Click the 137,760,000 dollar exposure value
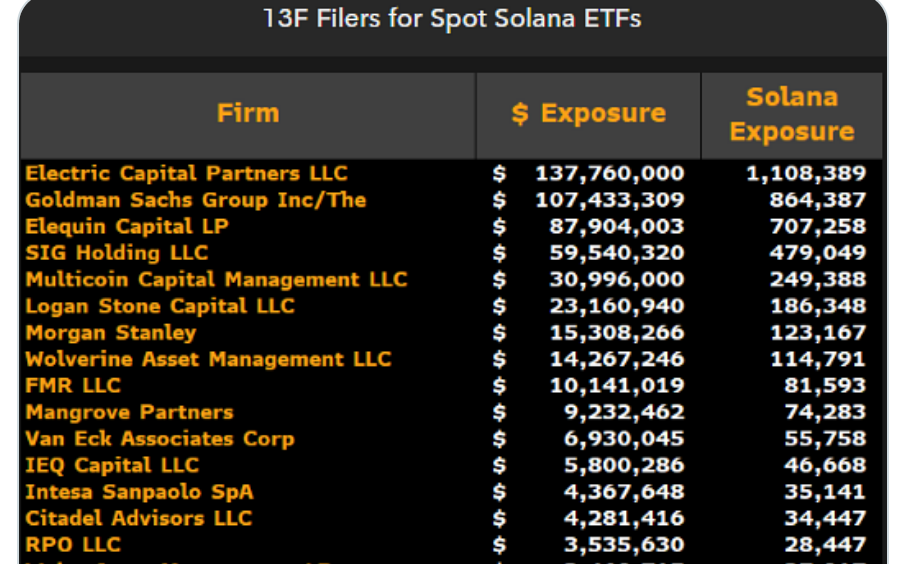Image resolution: width=910 pixels, height=564 pixels. pyautogui.click(x=609, y=173)
